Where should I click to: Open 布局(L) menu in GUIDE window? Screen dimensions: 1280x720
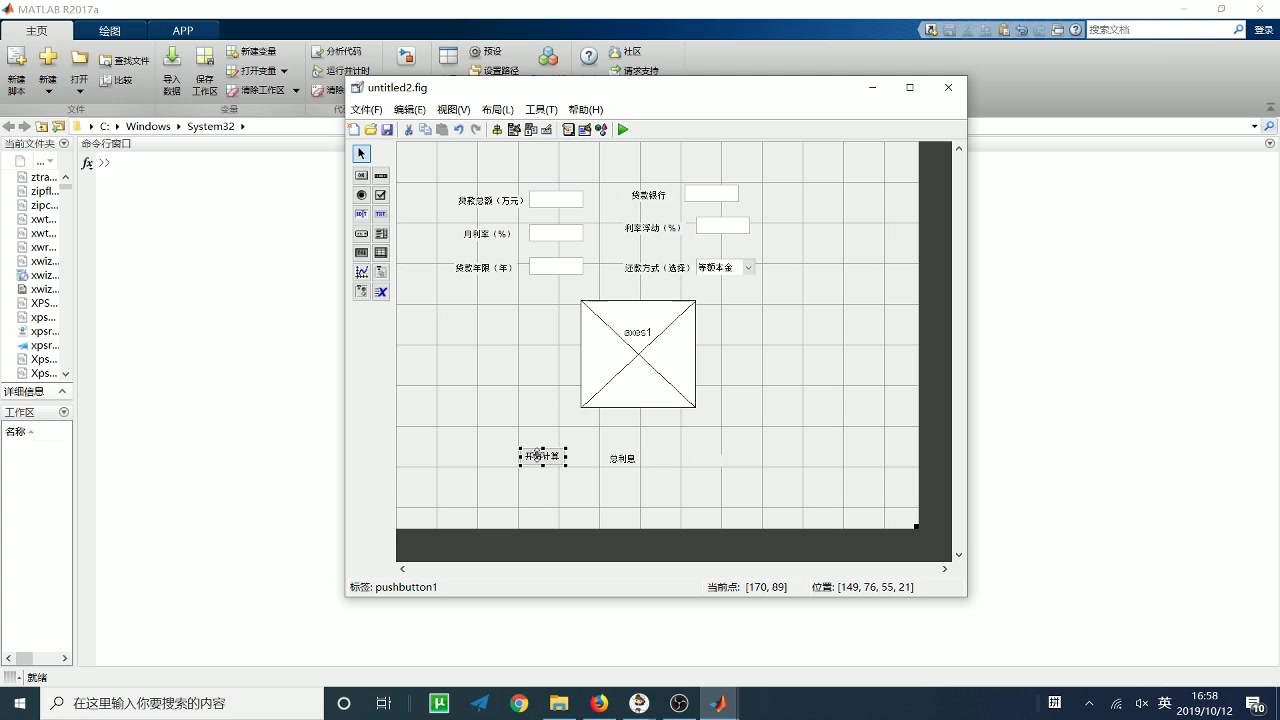click(x=497, y=110)
